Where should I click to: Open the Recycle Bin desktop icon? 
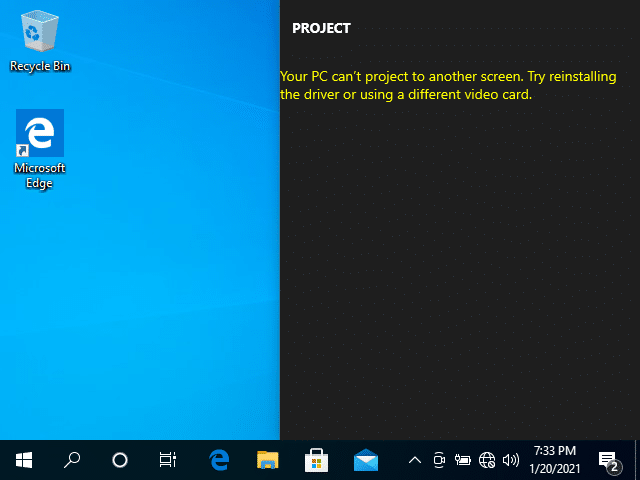click(x=40, y=42)
